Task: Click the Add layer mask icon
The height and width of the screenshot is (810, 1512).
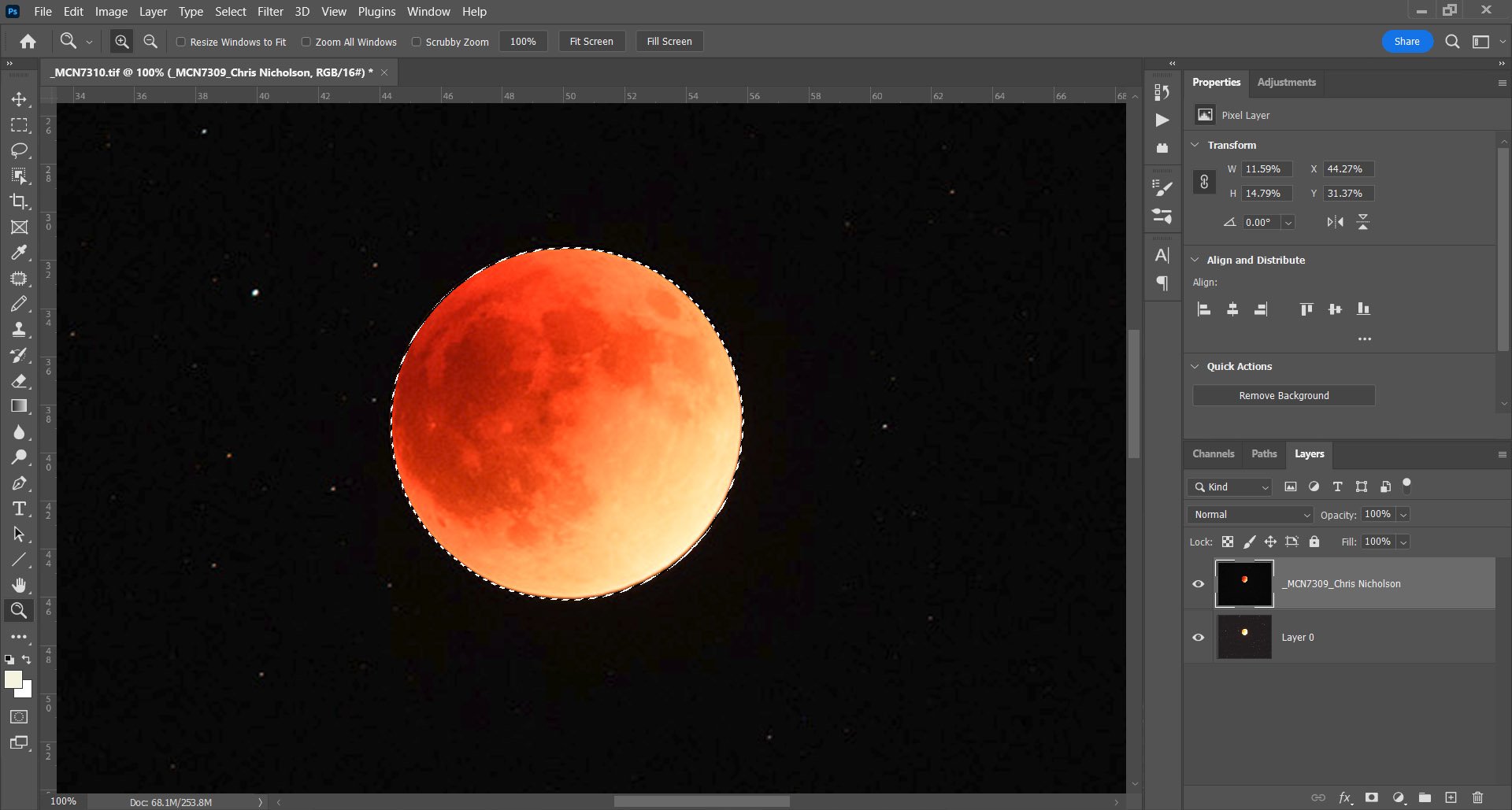Action: pyautogui.click(x=1372, y=797)
